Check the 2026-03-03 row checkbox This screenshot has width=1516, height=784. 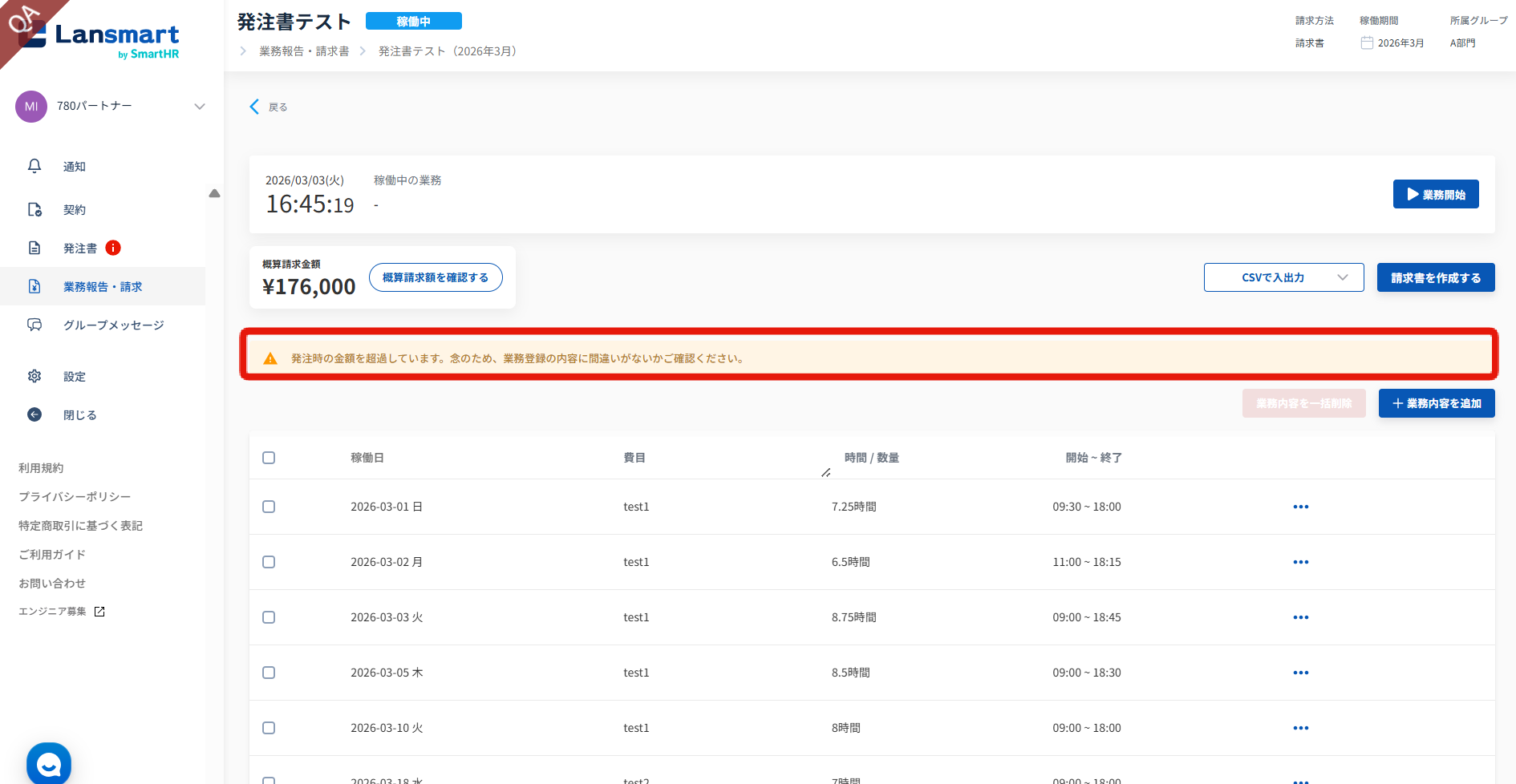[x=269, y=617]
